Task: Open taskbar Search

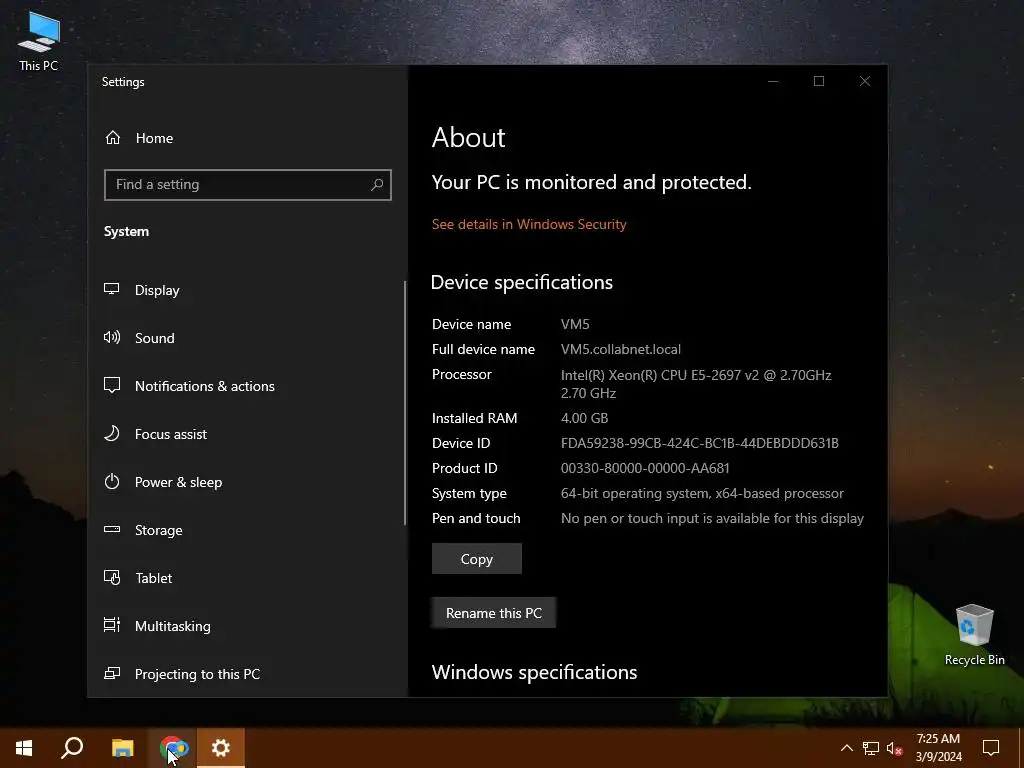Action: click(72, 748)
